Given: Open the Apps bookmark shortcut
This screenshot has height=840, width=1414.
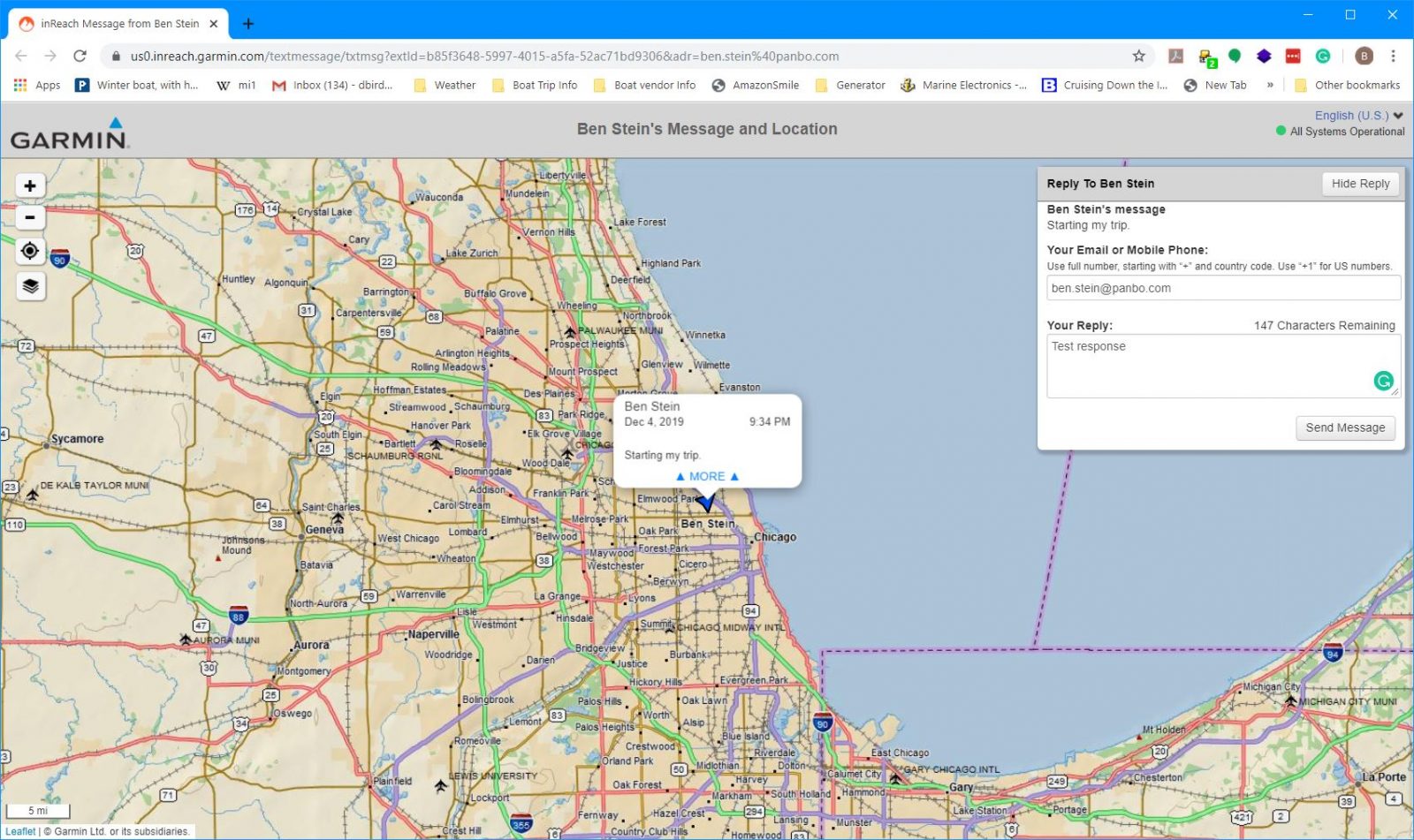Looking at the screenshot, I should coord(37,85).
